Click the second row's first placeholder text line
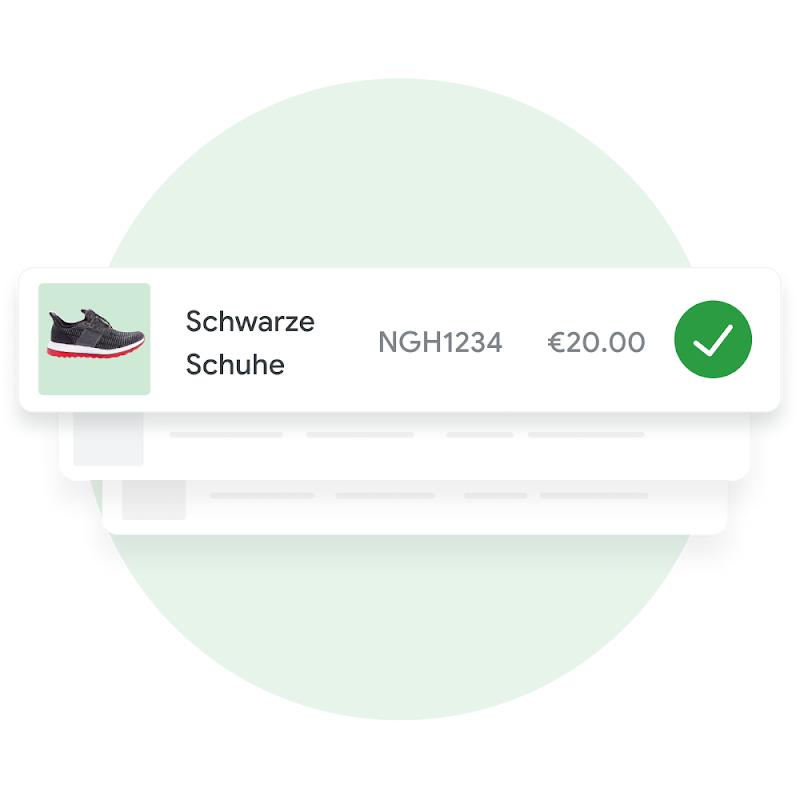800x800 pixels. click(226, 435)
